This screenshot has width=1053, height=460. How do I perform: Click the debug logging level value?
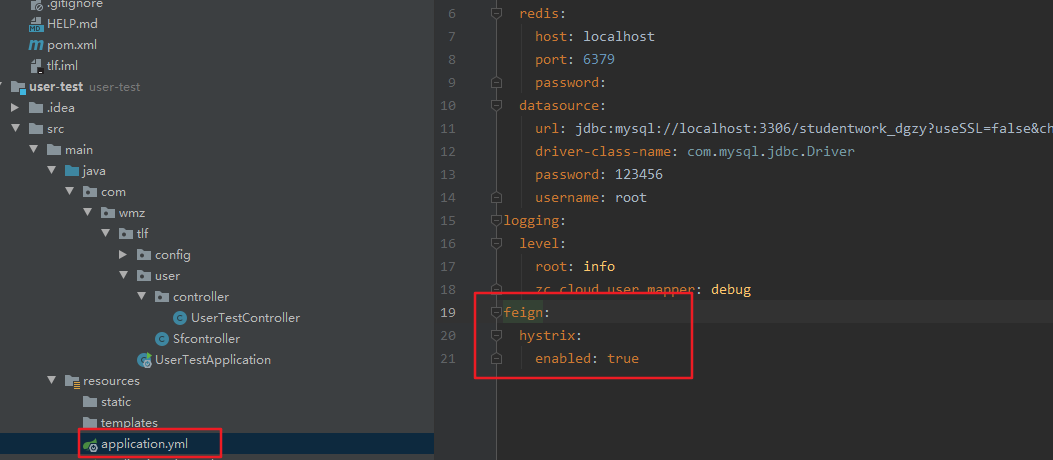coord(731,290)
